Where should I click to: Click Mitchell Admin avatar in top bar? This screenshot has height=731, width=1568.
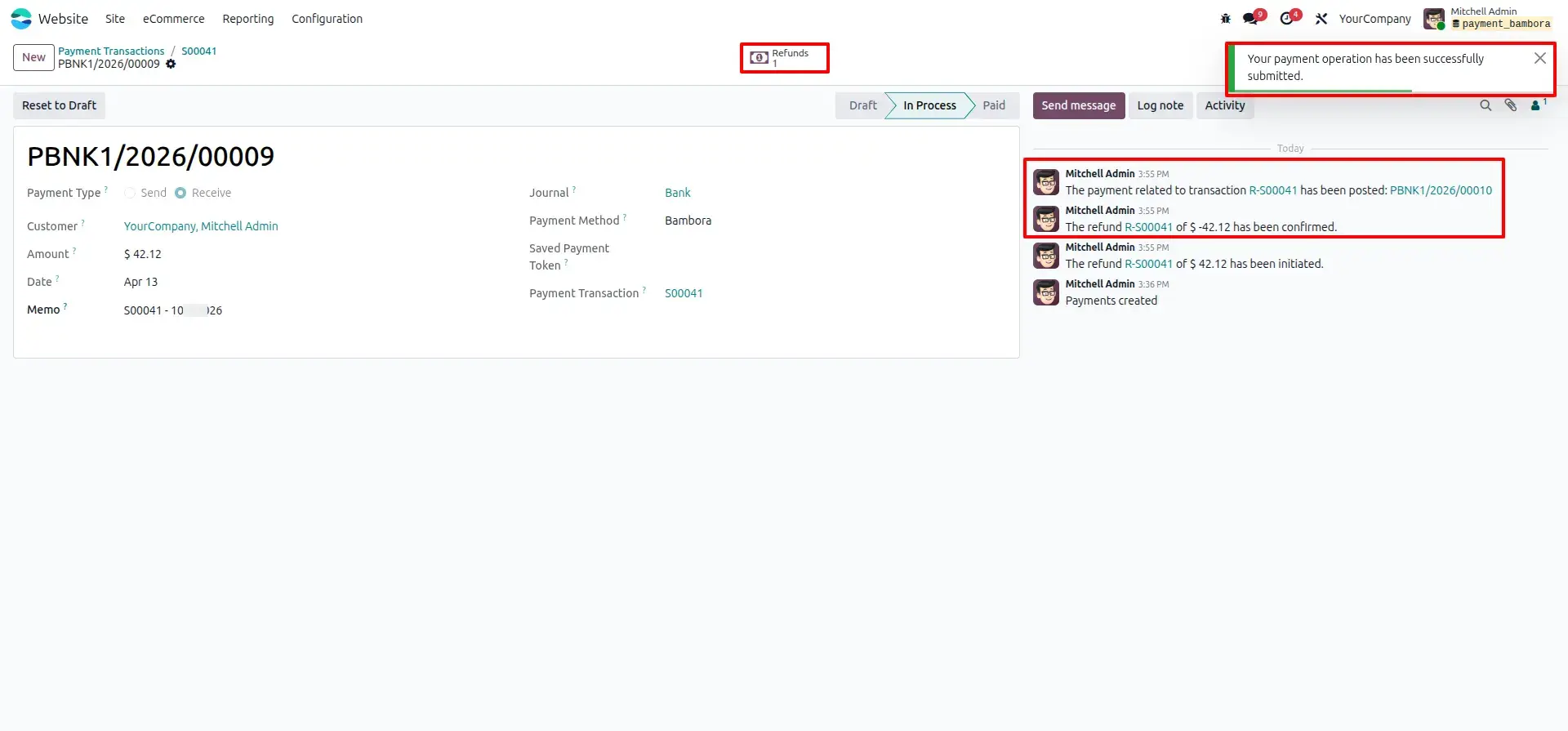1433,19
